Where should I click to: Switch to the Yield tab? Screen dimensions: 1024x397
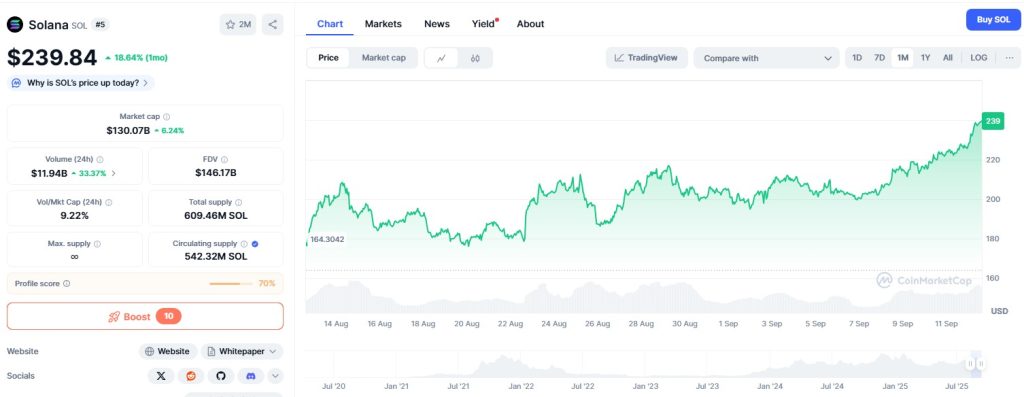coord(484,24)
